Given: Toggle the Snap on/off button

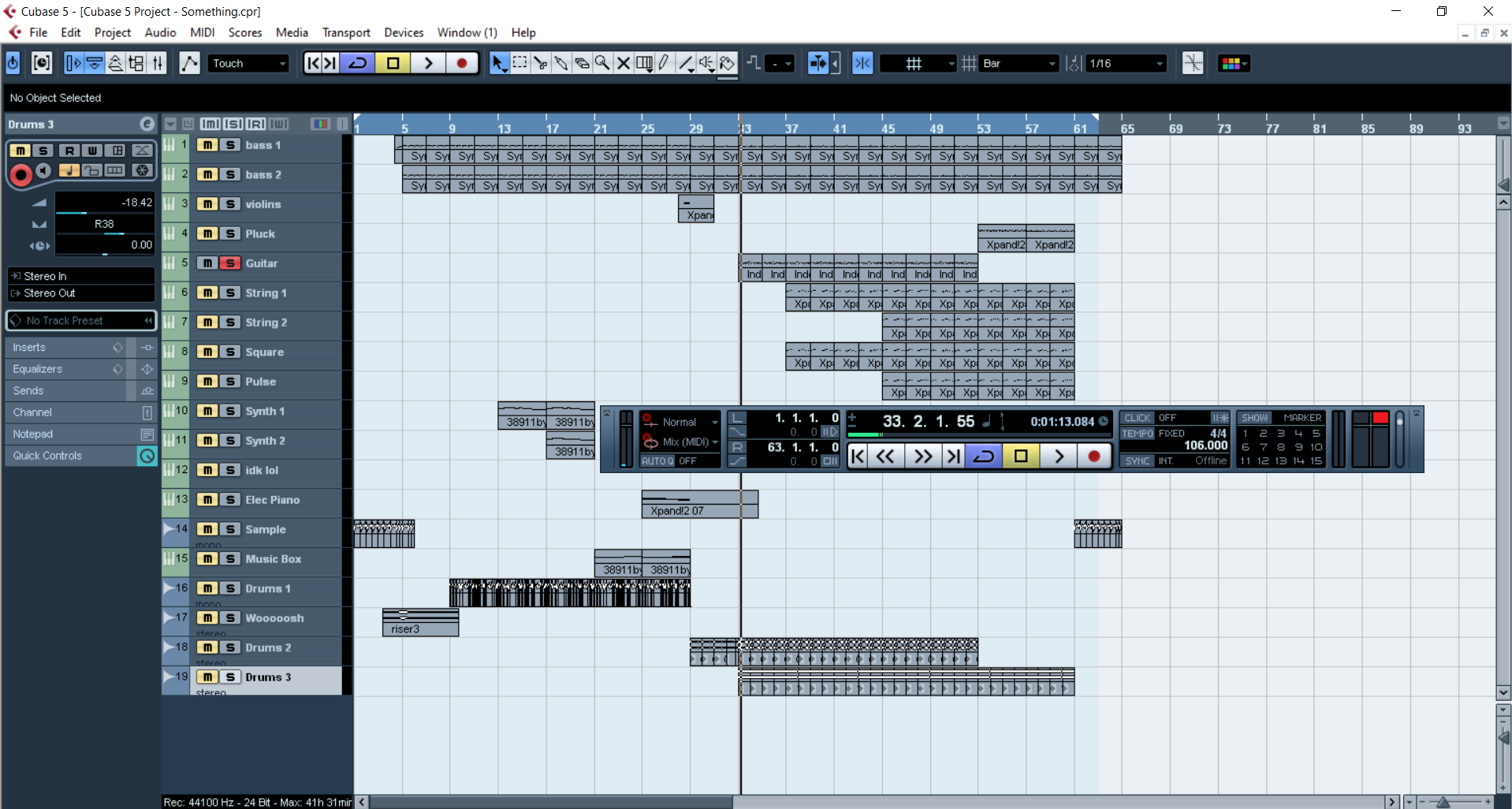Looking at the screenshot, I should 862,63.
